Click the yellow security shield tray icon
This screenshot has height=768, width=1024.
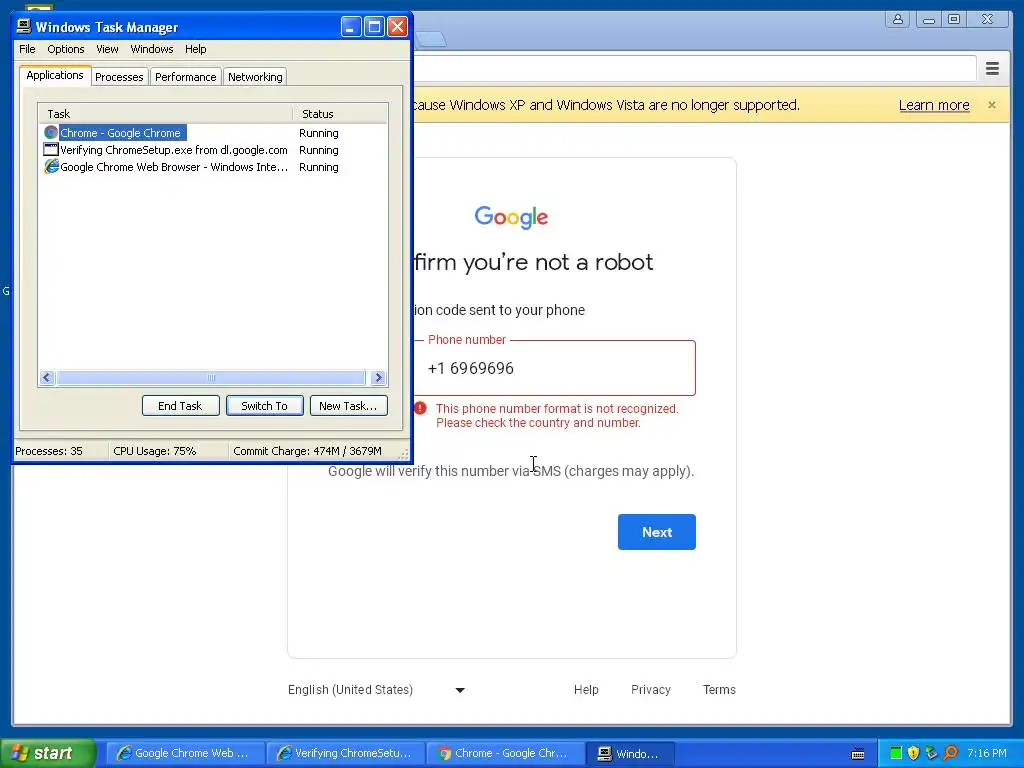tap(914, 753)
